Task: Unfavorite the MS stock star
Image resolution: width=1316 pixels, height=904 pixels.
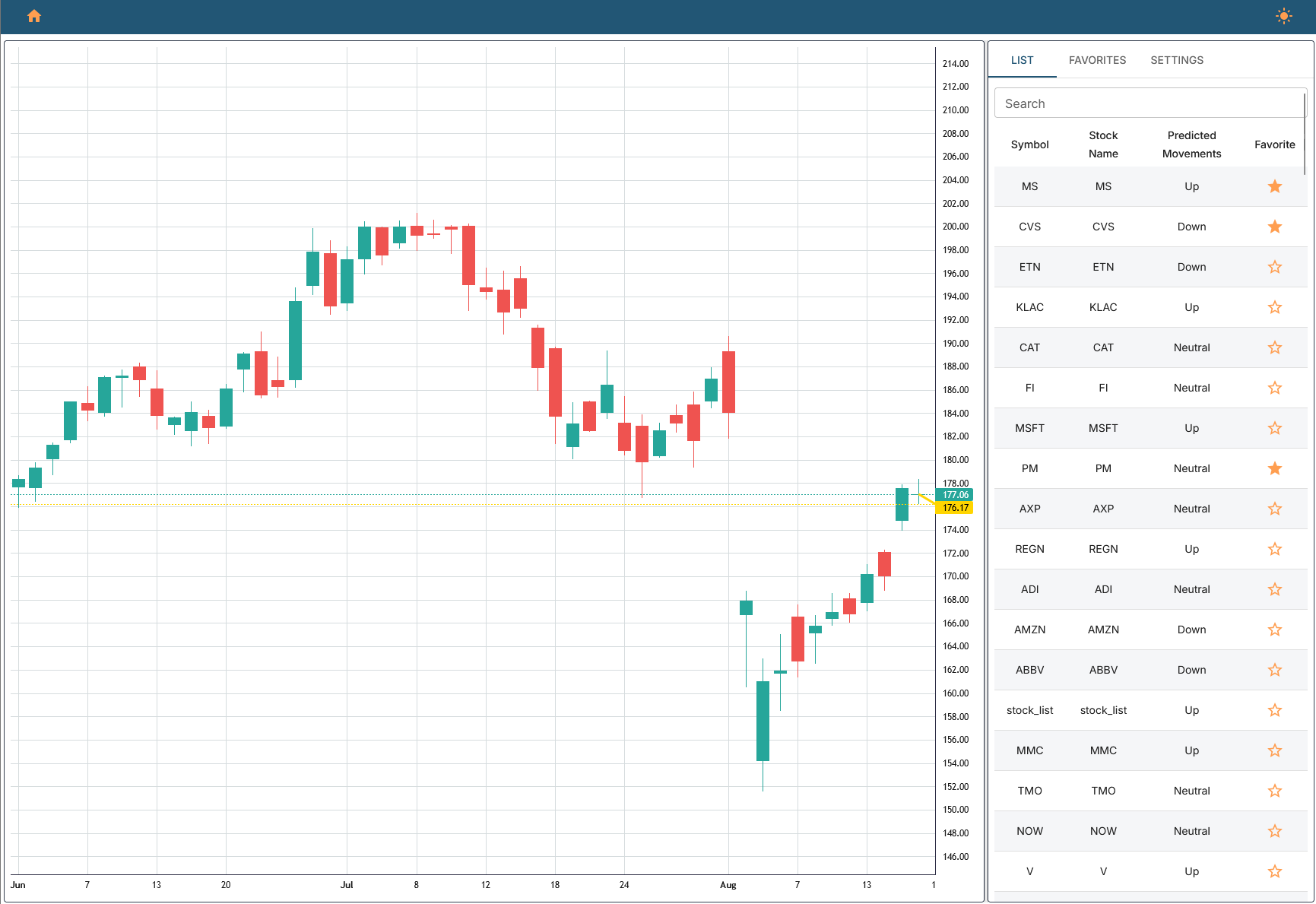Action: [1274, 186]
